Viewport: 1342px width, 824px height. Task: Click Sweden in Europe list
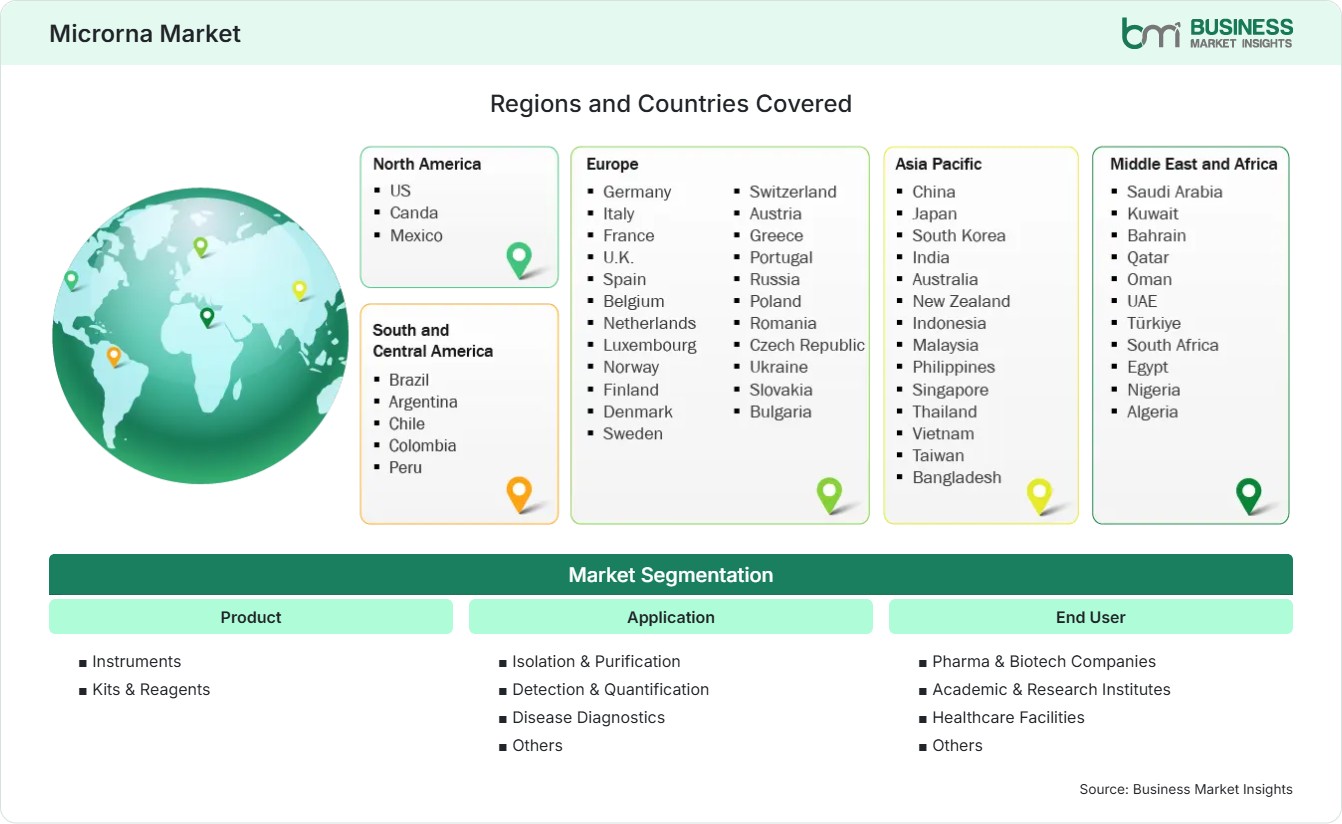633,433
